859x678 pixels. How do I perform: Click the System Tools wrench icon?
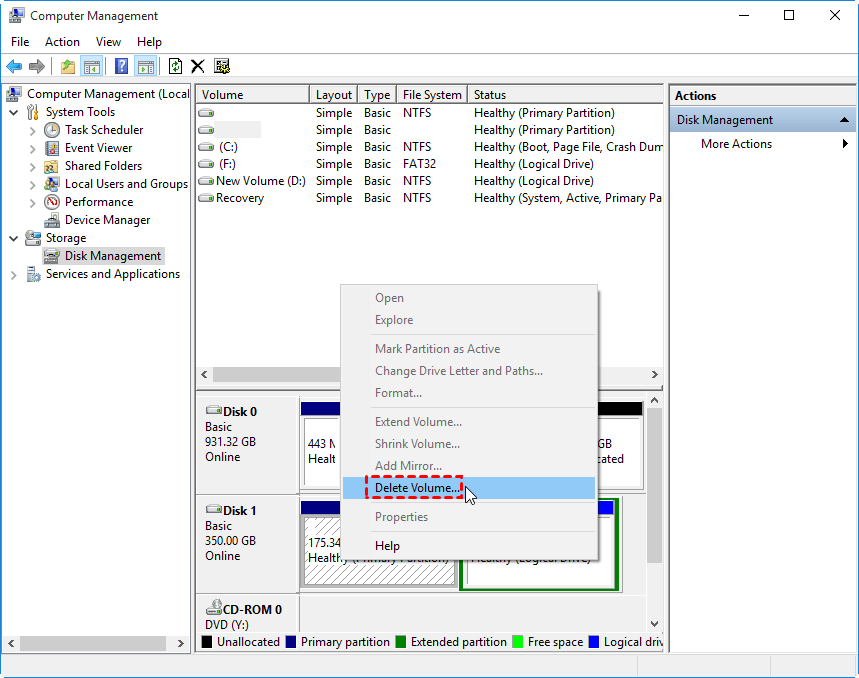(x=33, y=112)
